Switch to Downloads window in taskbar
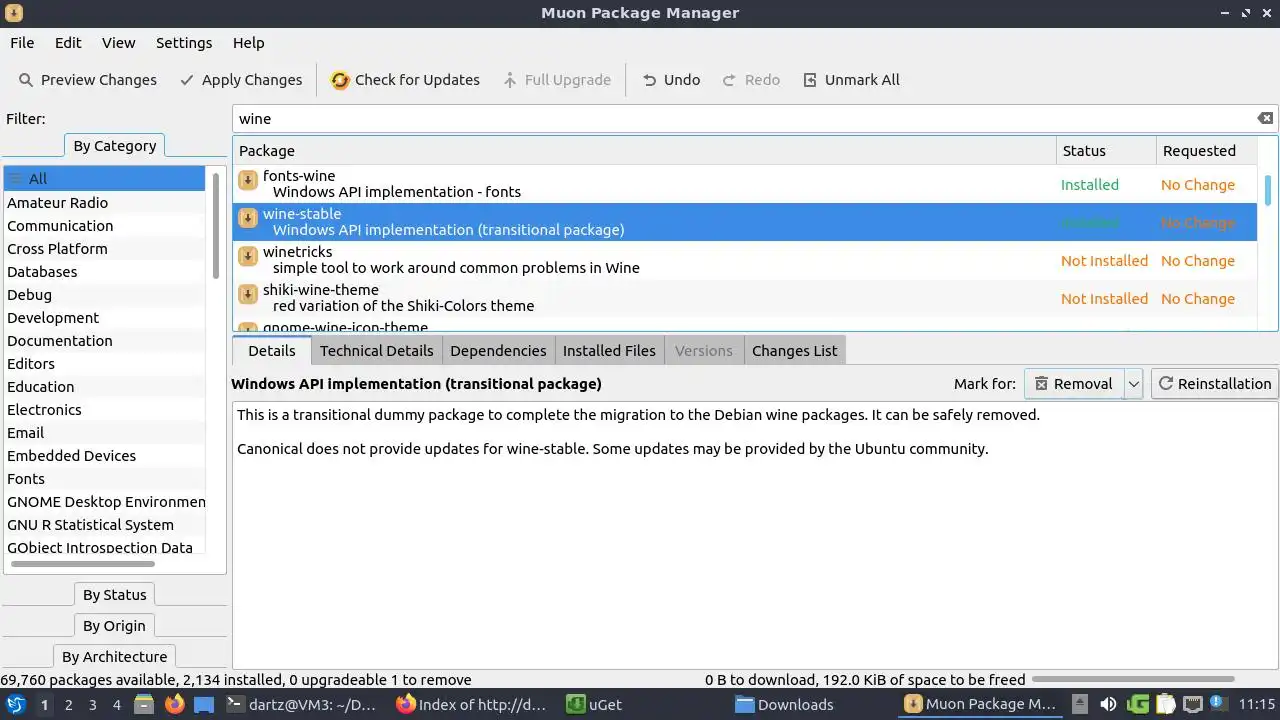This screenshot has height=720, width=1280. pyautogui.click(x=784, y=704)
